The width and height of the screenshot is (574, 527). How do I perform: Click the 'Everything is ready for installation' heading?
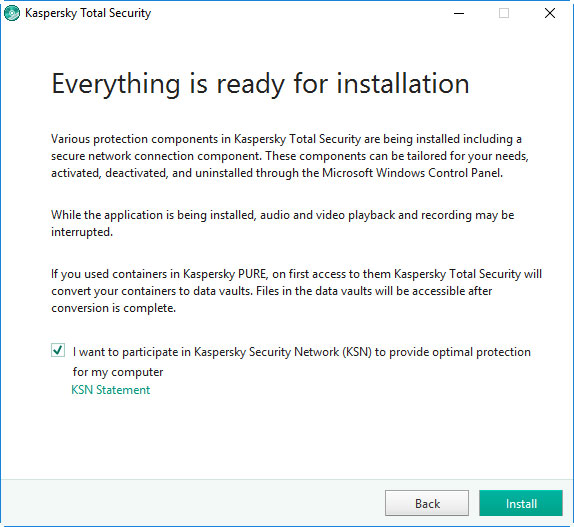pyautogui.click(x=260, y=84)
